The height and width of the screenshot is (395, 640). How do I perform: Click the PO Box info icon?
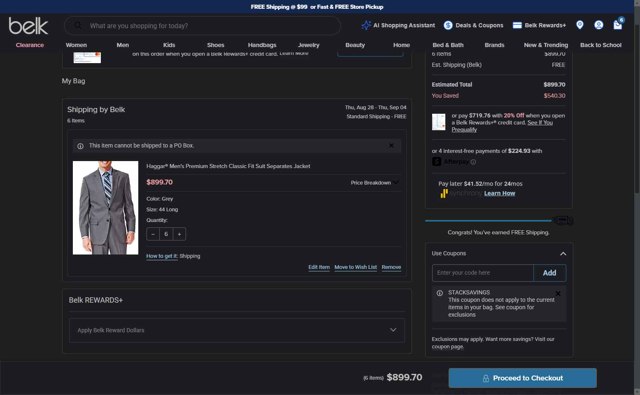point(80,146)
